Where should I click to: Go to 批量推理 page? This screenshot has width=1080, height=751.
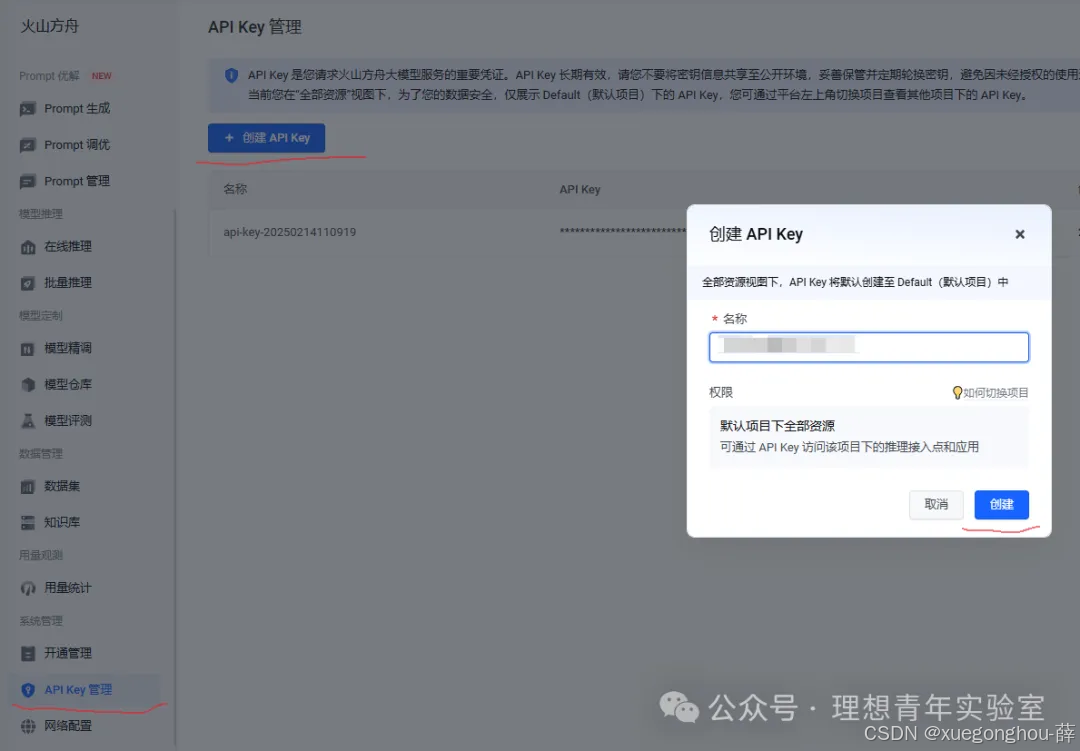click(x=68, y=282)
